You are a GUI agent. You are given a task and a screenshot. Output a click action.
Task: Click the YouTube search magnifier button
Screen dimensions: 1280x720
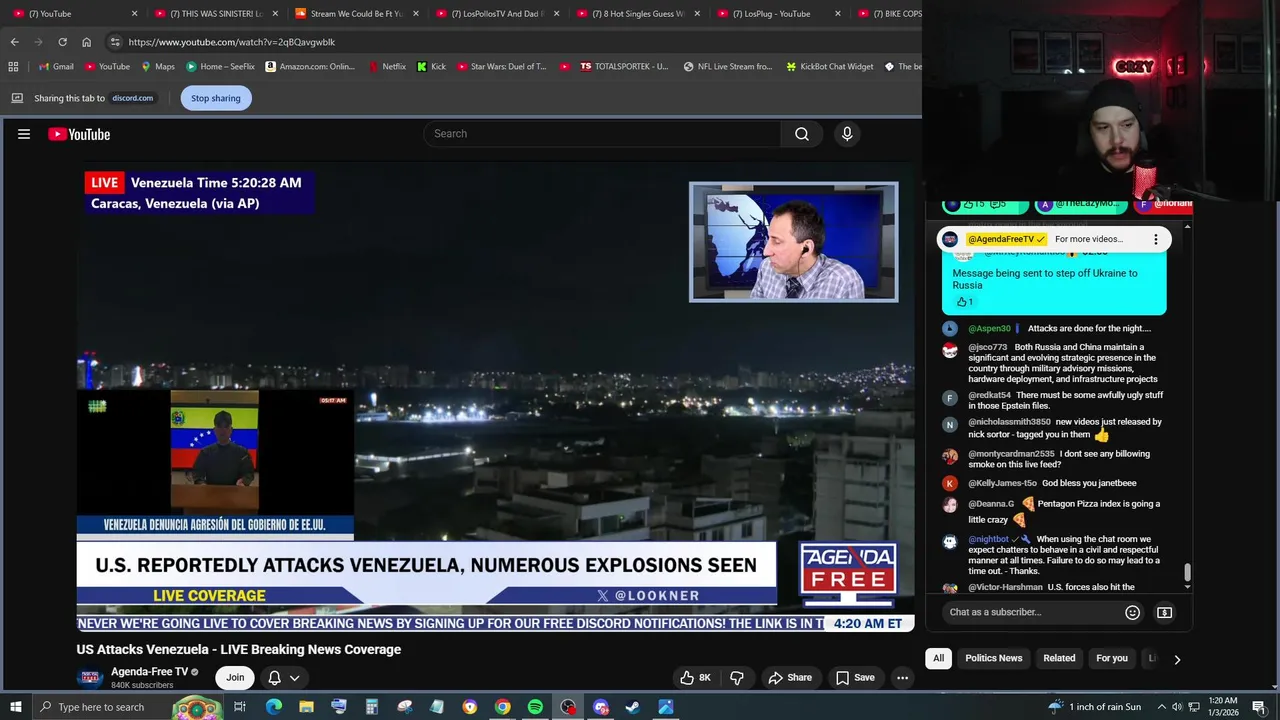pos(801,134)
